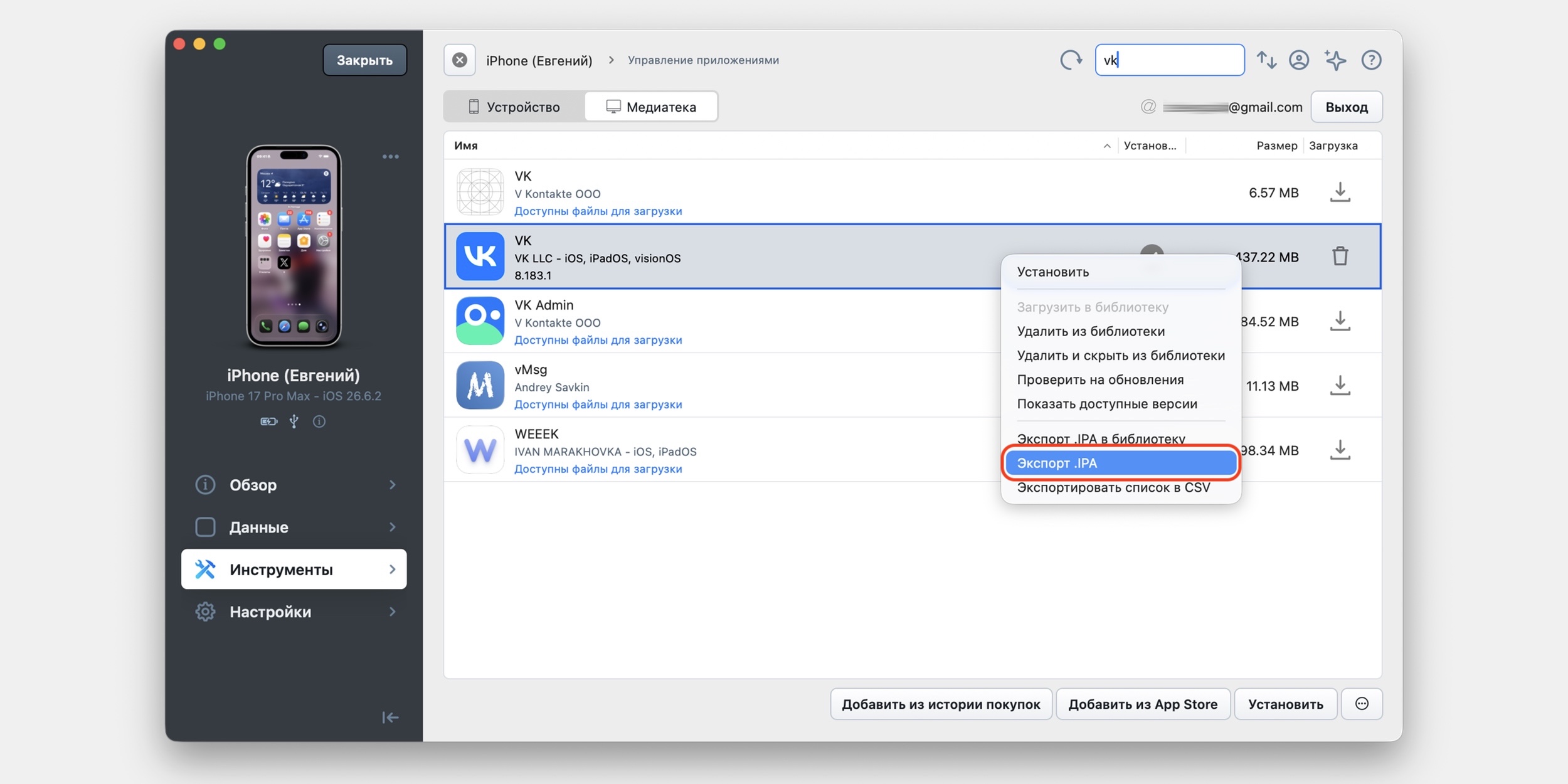Select Удалить и скрыть из библиотеки
The image size is (1568, 784).
point(1121,356)
